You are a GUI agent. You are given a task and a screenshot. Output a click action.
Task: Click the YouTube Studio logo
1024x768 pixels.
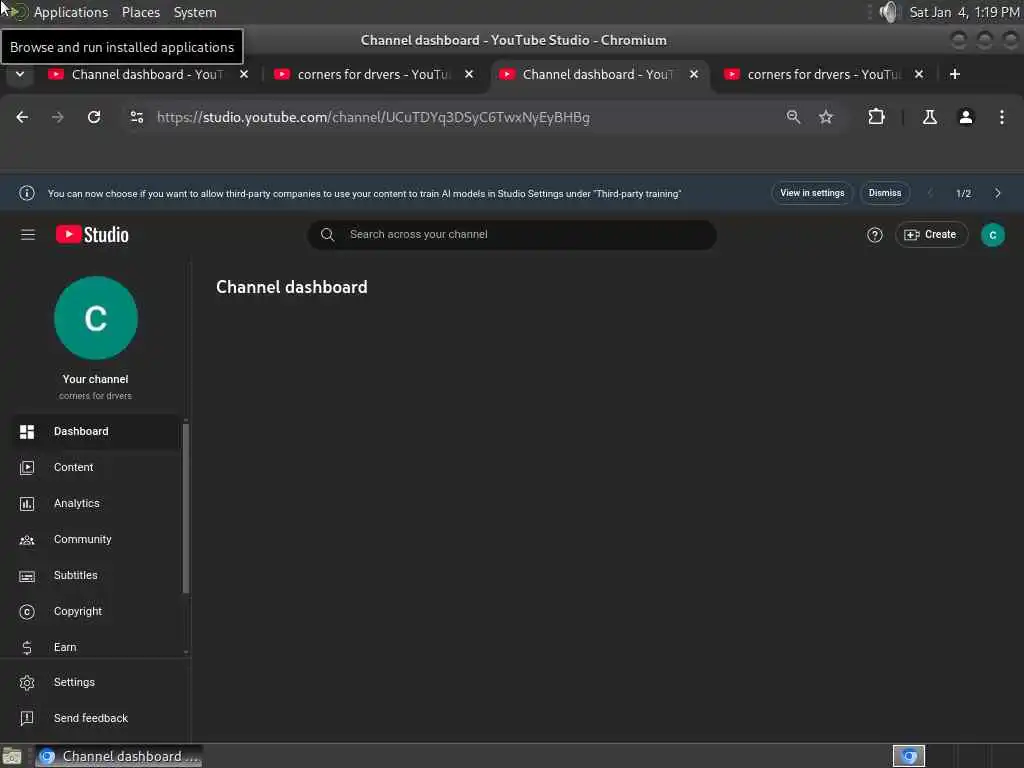click(x=92, y=234)
